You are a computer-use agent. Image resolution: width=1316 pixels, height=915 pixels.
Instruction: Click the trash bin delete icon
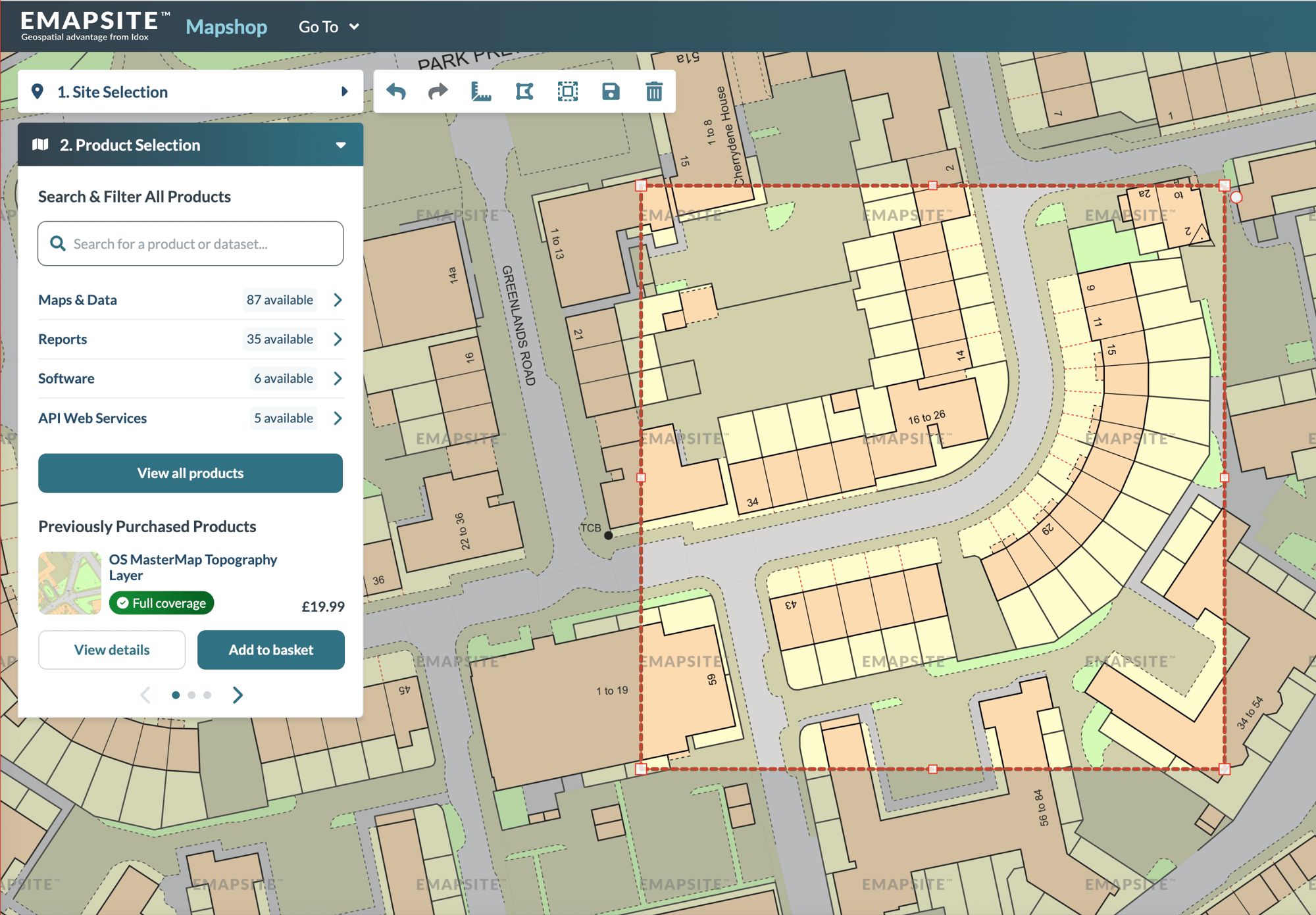coord(654,91)
